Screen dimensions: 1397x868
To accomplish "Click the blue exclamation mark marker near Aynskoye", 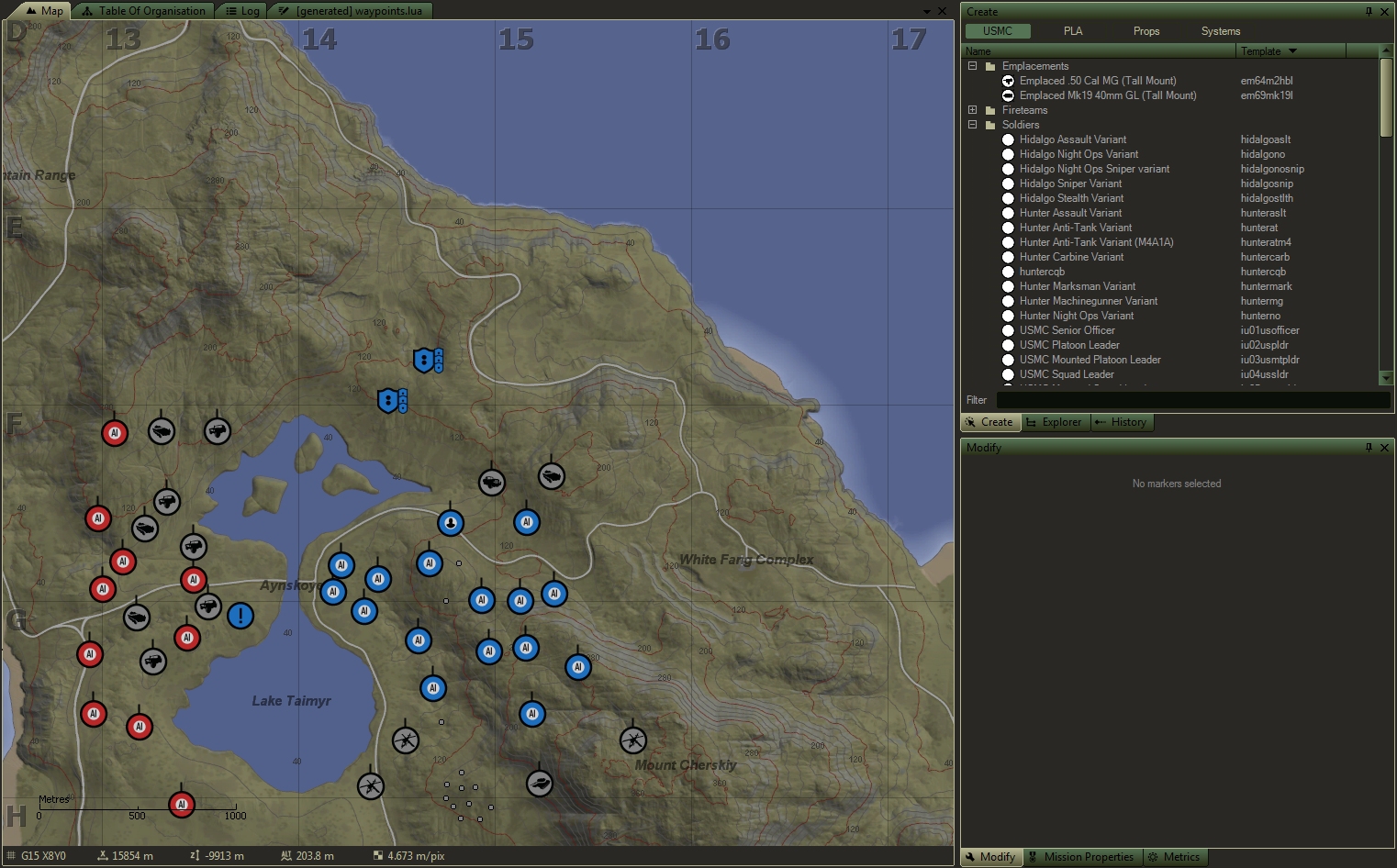I will click(x=240, y=616).
